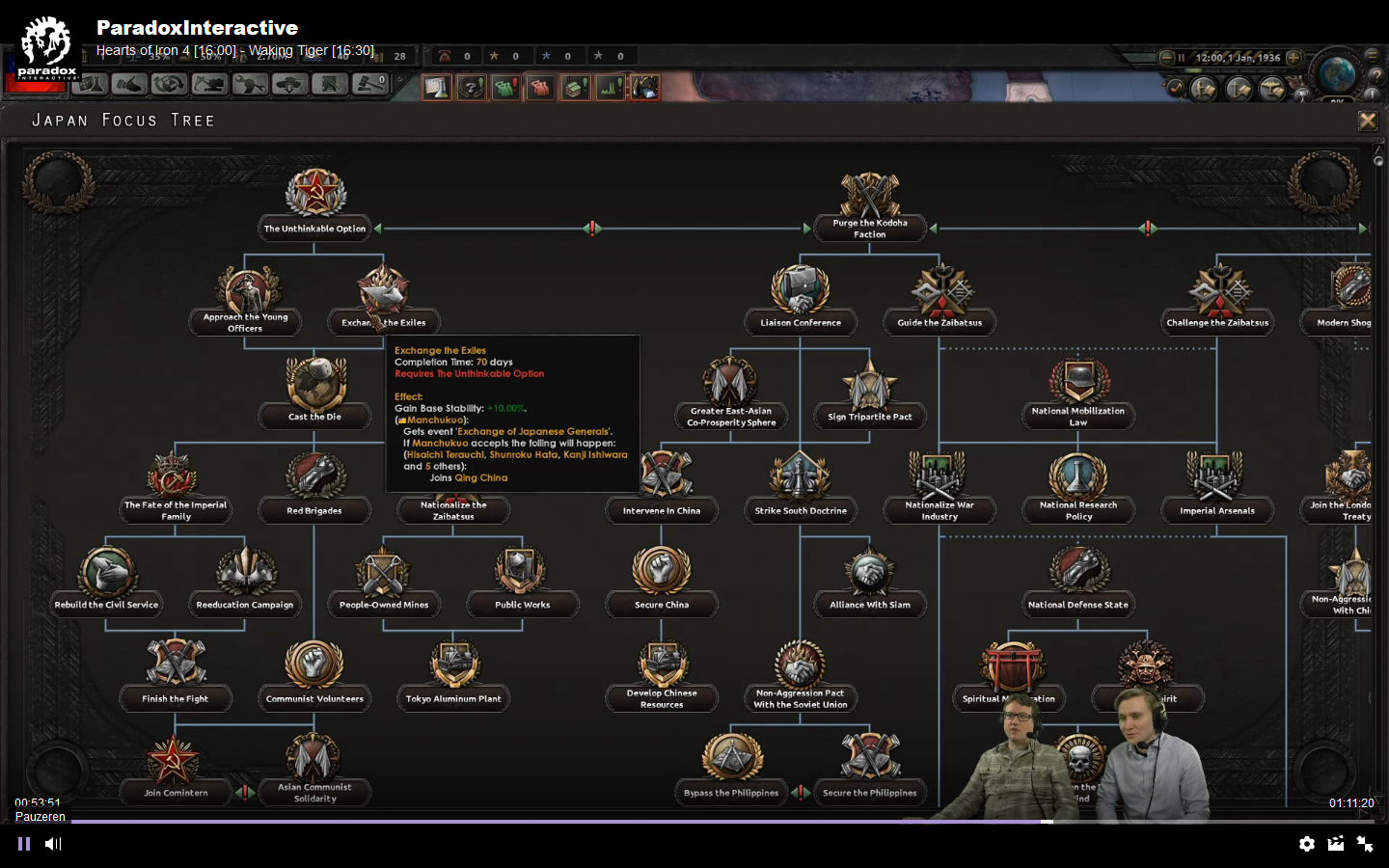The width and height of the screenshot is (1389, 868).
Task: Open video settings gear
Action: pos(1307,844)
